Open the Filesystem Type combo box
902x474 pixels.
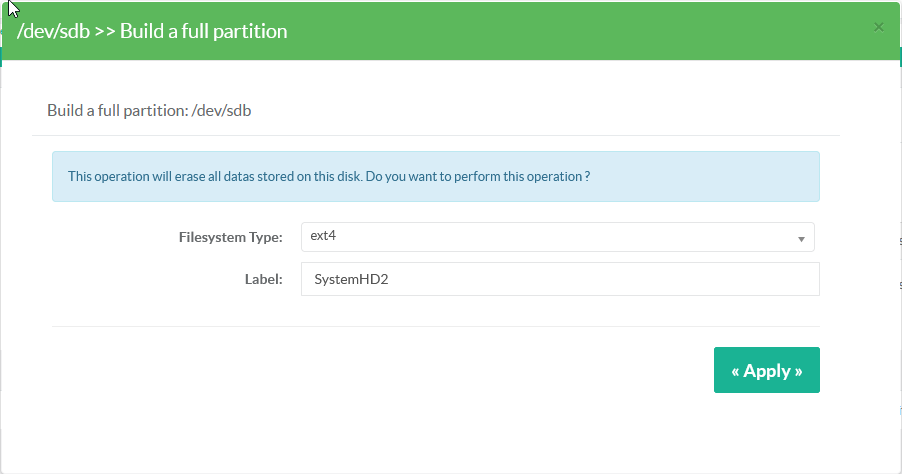point(557,237)
